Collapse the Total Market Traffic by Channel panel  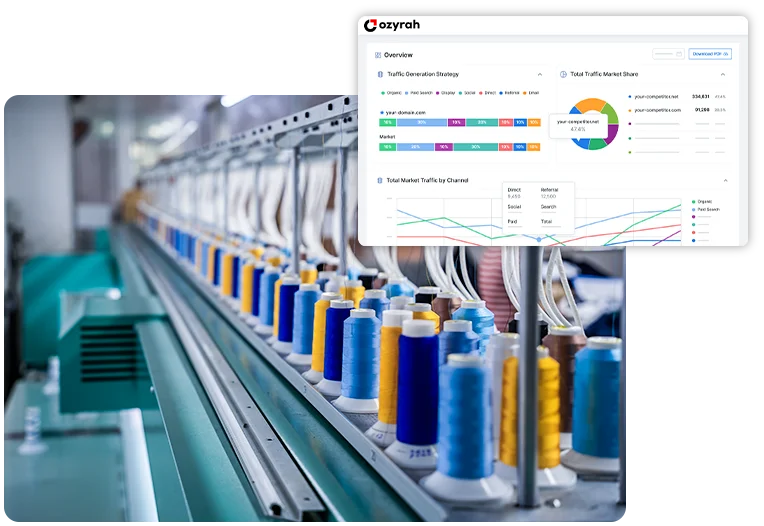(x=725, y=181)
